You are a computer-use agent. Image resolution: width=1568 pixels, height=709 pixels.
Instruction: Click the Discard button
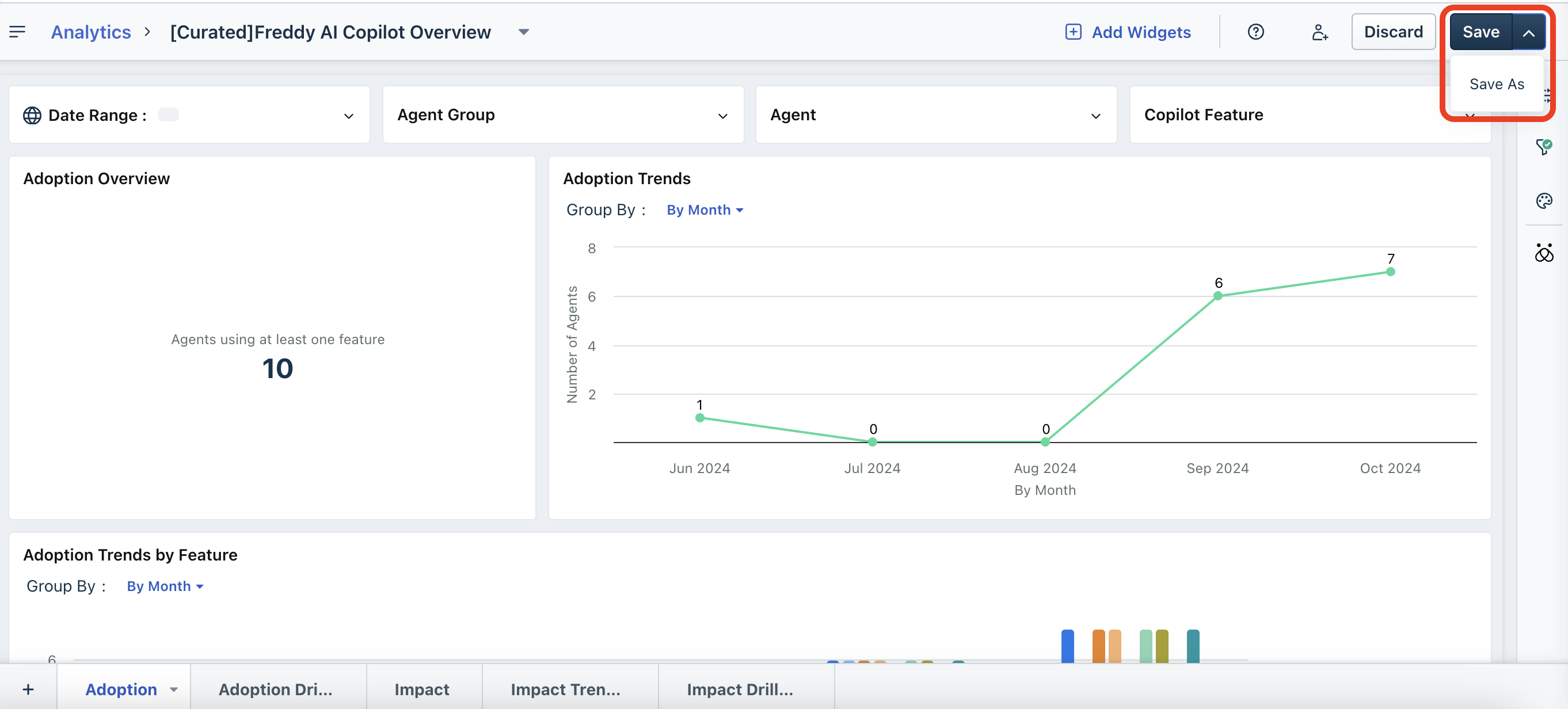[1392, 32]
